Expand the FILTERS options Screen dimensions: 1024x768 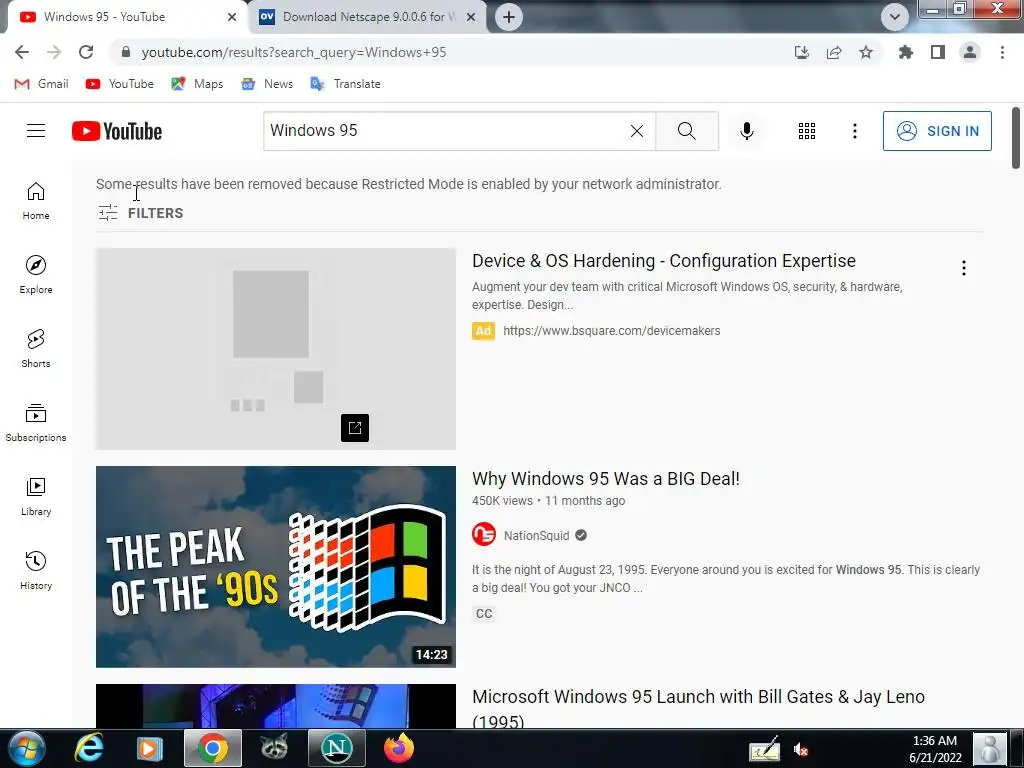point(140,213)
